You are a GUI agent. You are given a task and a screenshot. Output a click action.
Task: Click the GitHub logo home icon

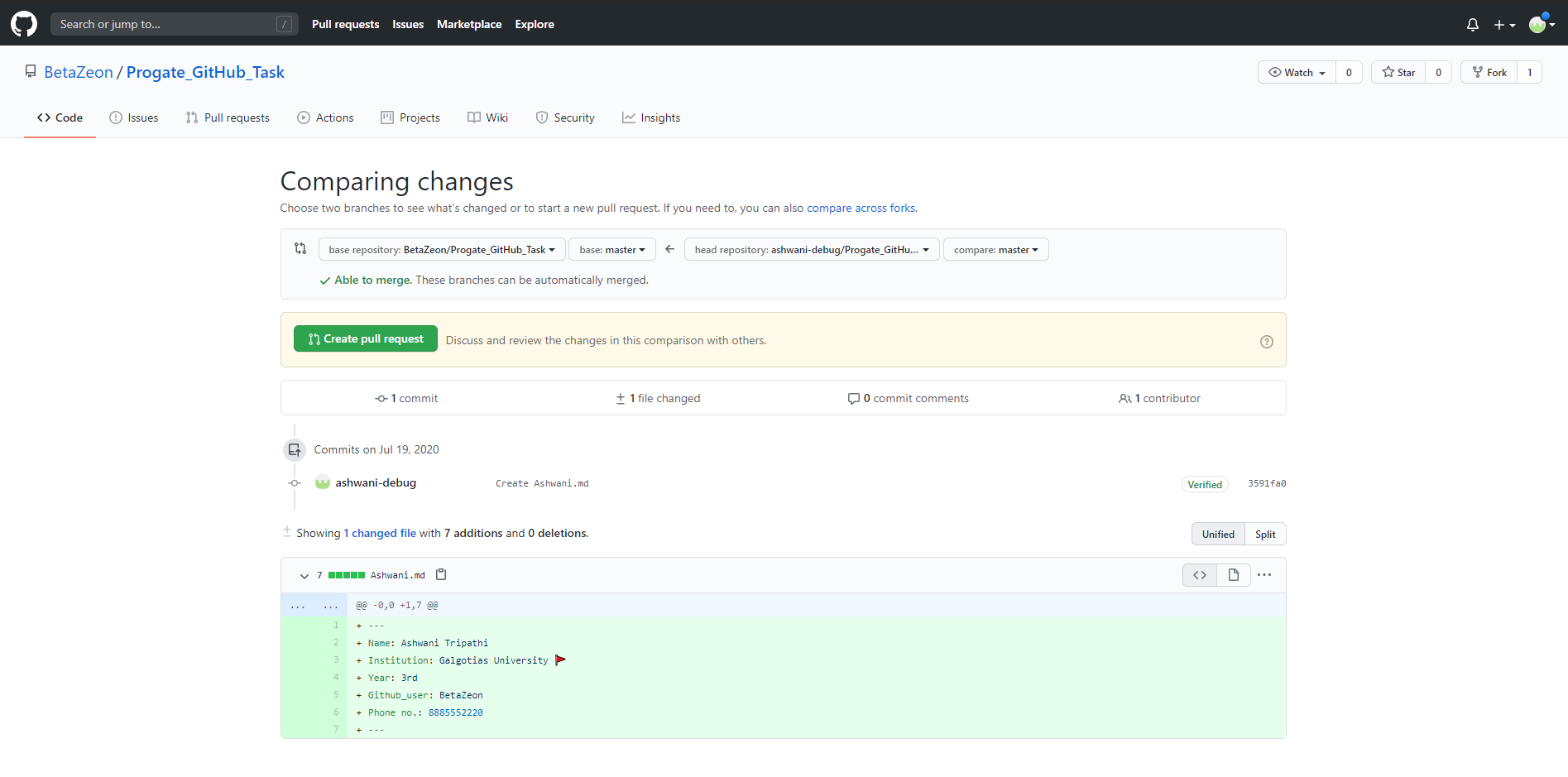click(24, 24)
